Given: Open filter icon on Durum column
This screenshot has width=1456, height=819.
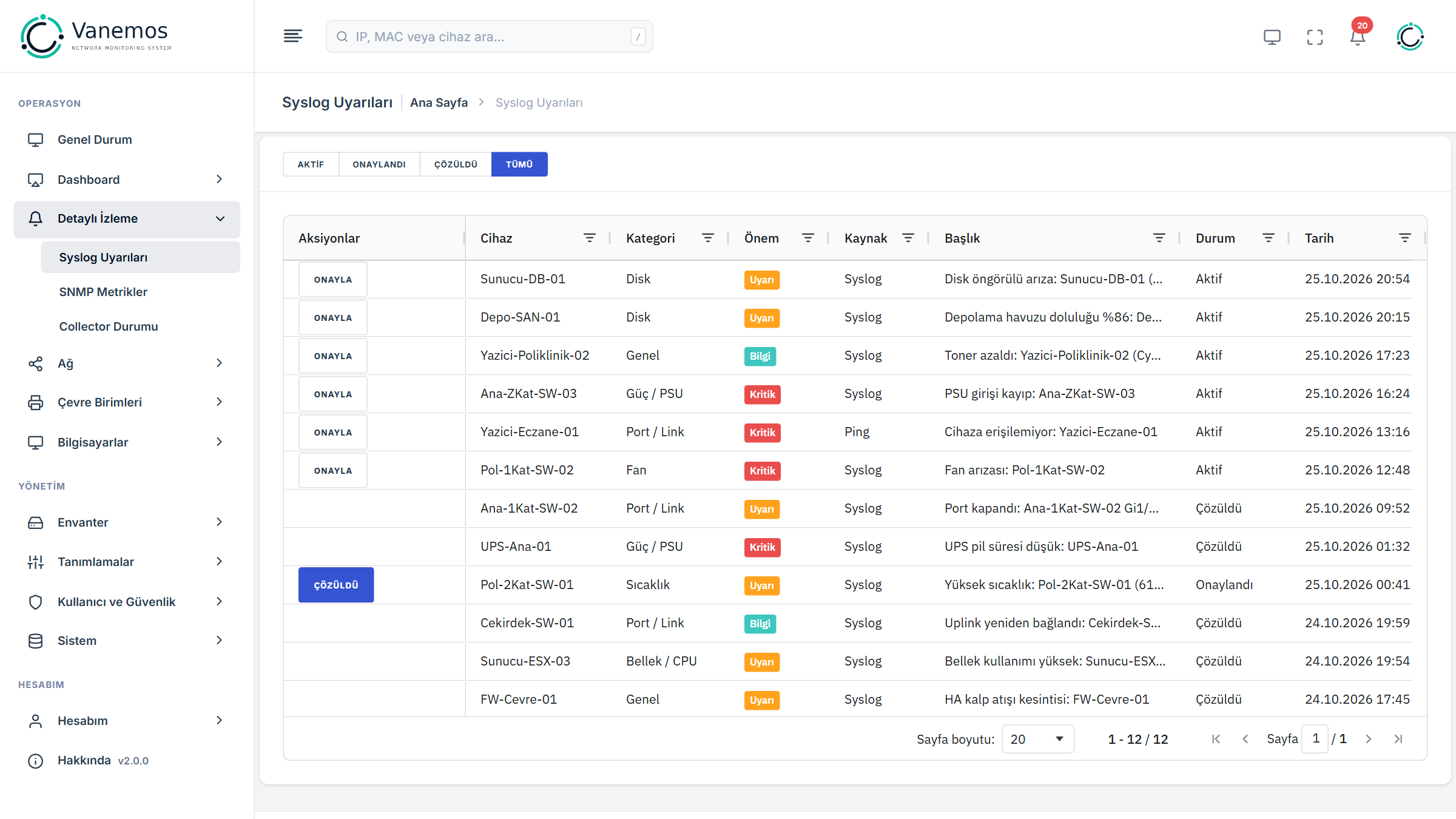Looking at the screenshot, I should (x=1268, y=238).
